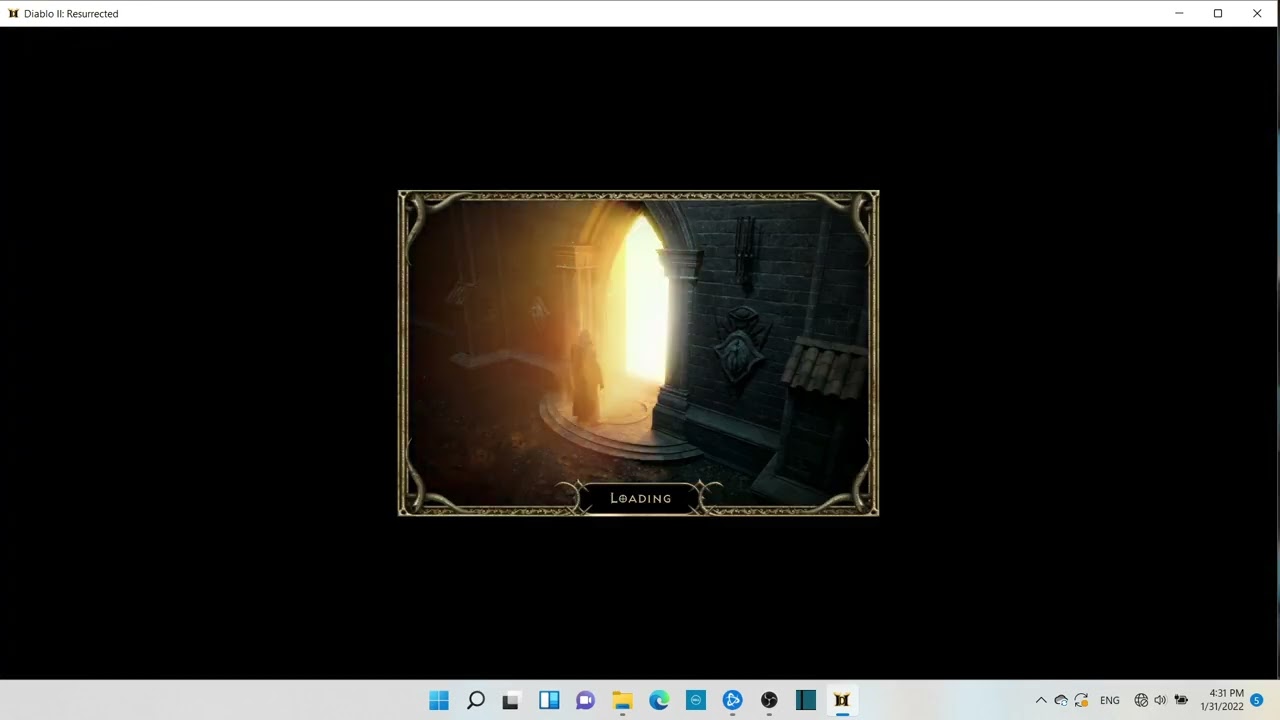Open File Explorer from the taskbar
Viewport: 1280px width, 720px height.
point(622,701)
